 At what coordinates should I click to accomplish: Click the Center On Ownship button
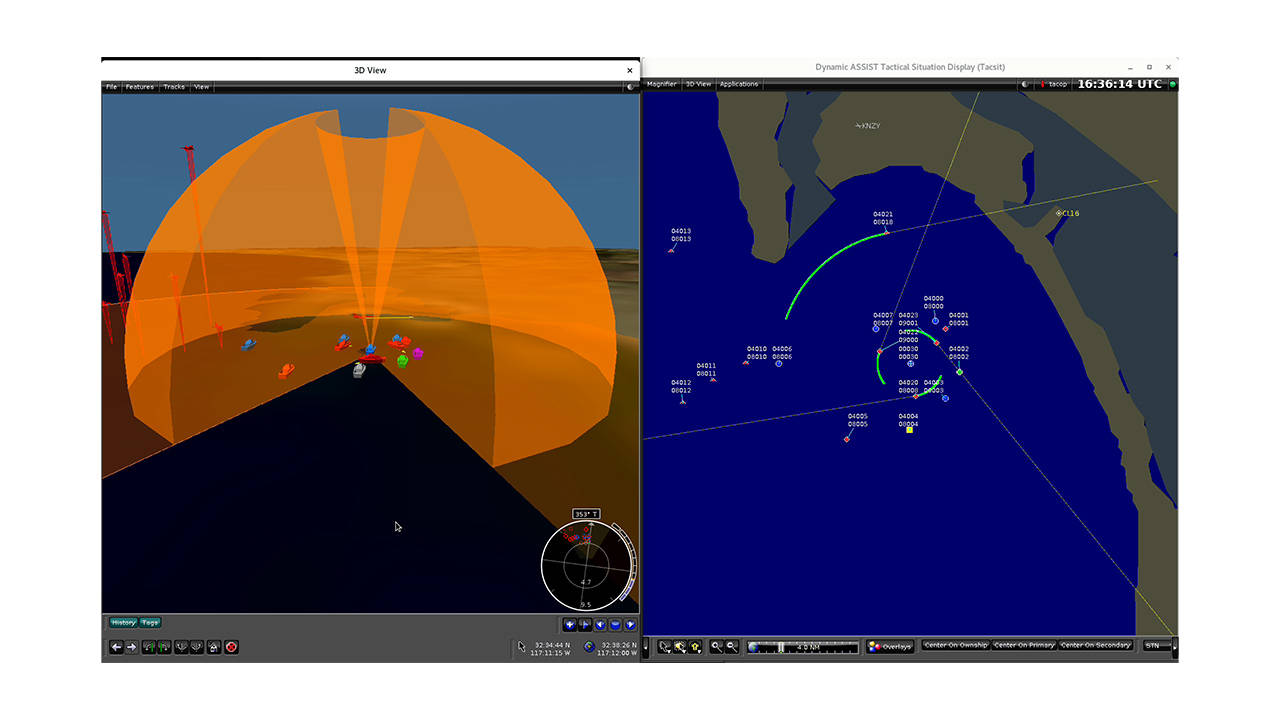pyautogui.click(x=955, y=646)
